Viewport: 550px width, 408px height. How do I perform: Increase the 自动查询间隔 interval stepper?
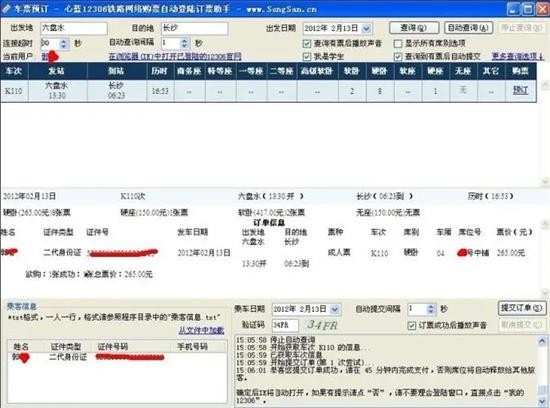[185, 41]
